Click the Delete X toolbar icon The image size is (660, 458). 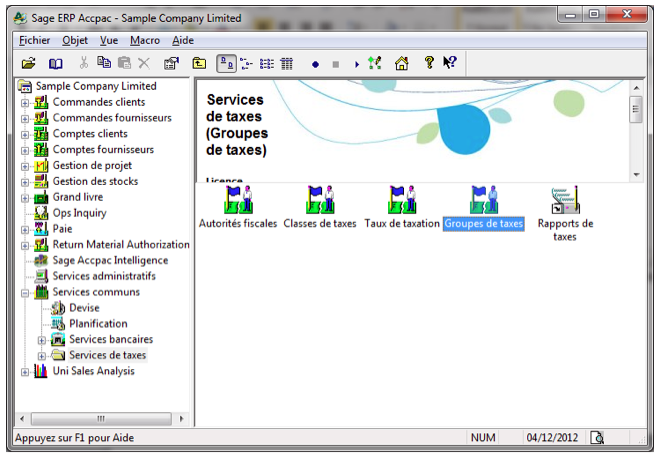tap(144, 64)
